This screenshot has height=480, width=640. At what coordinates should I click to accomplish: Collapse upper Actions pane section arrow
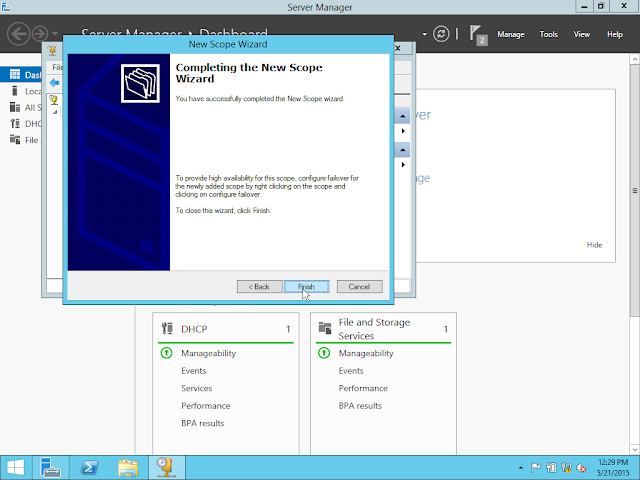pyautogui.click(x=402, y=116)
